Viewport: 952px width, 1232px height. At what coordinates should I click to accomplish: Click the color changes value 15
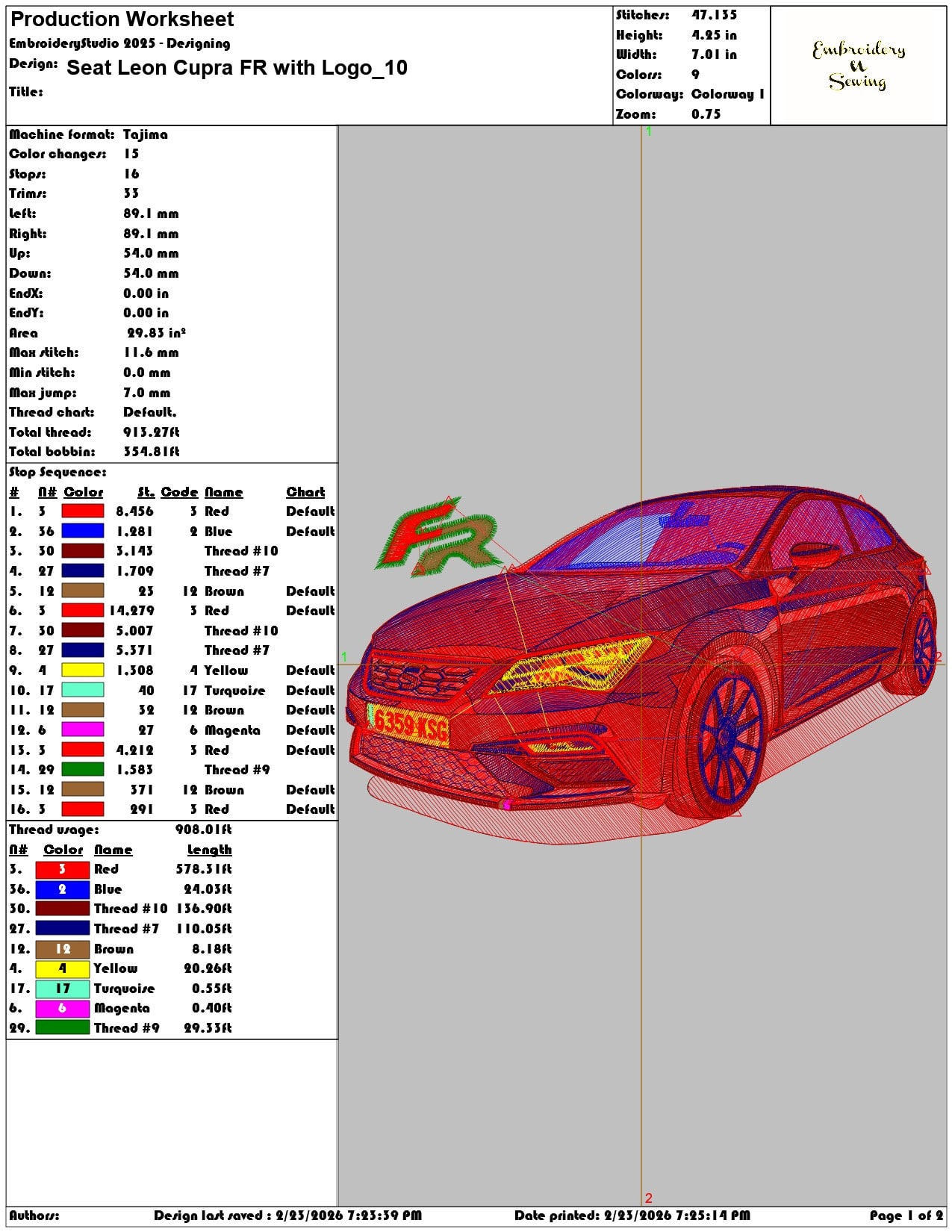[x=131, y=154]
